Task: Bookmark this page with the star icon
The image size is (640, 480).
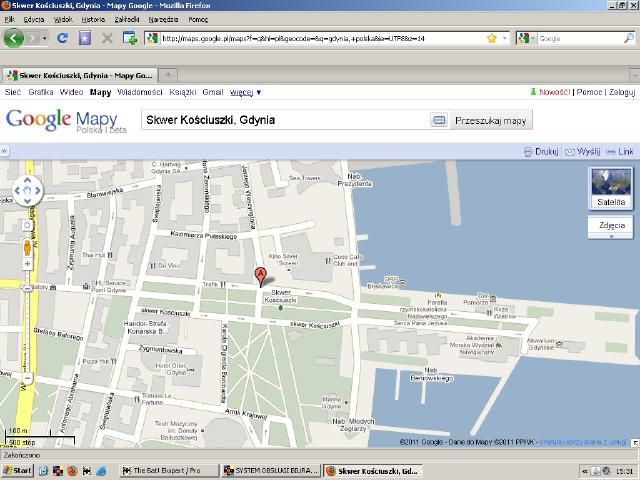Action: 492,38
